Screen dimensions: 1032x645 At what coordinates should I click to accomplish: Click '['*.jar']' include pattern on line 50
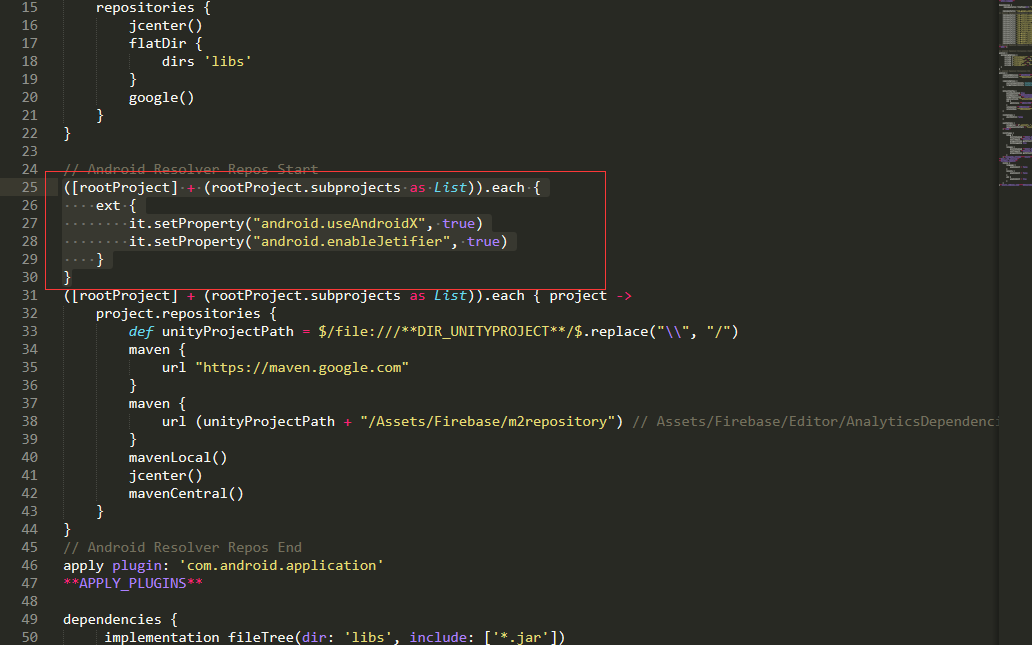tap(521, 637)
